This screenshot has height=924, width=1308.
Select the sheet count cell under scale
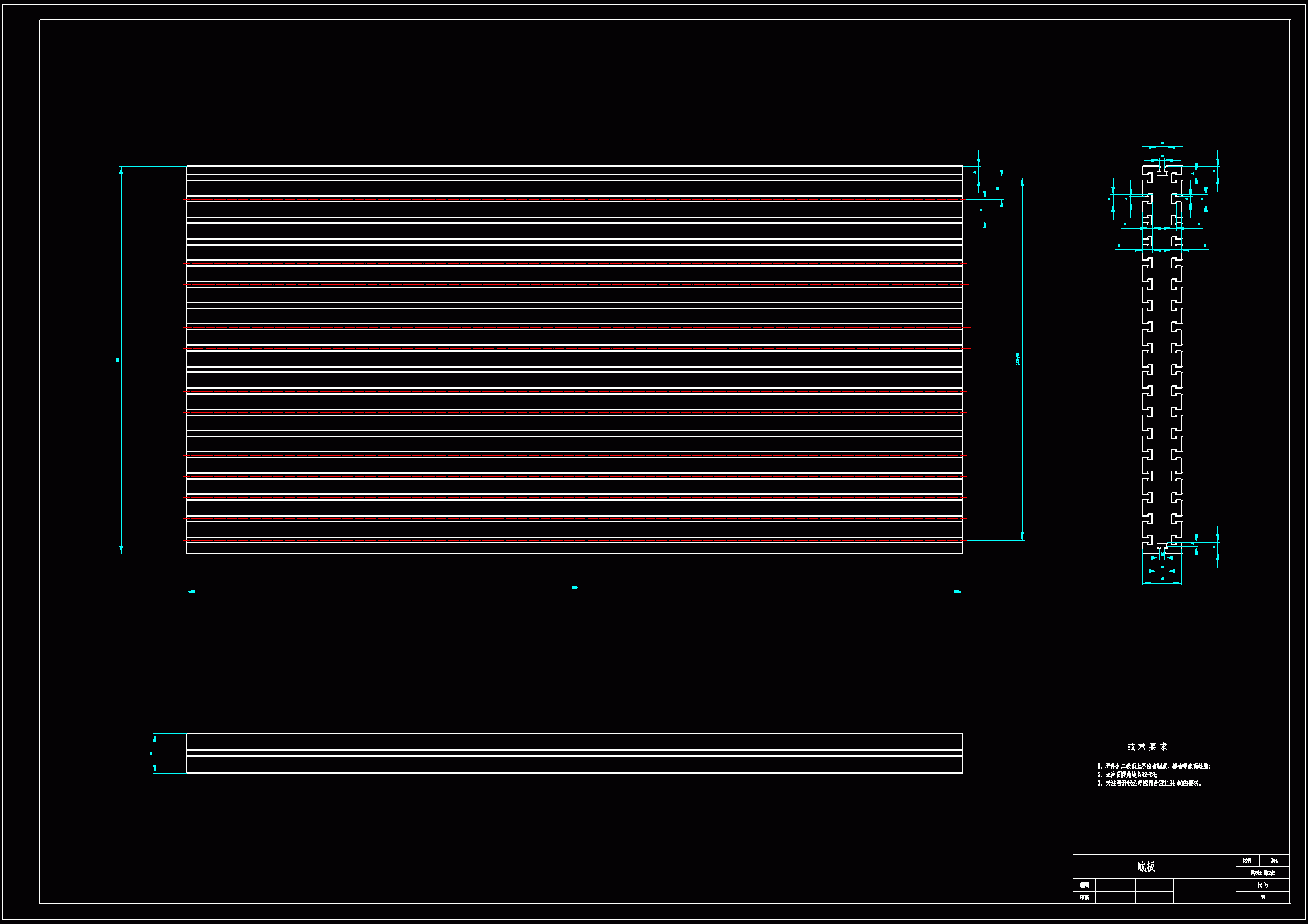tap(1262, 873)
